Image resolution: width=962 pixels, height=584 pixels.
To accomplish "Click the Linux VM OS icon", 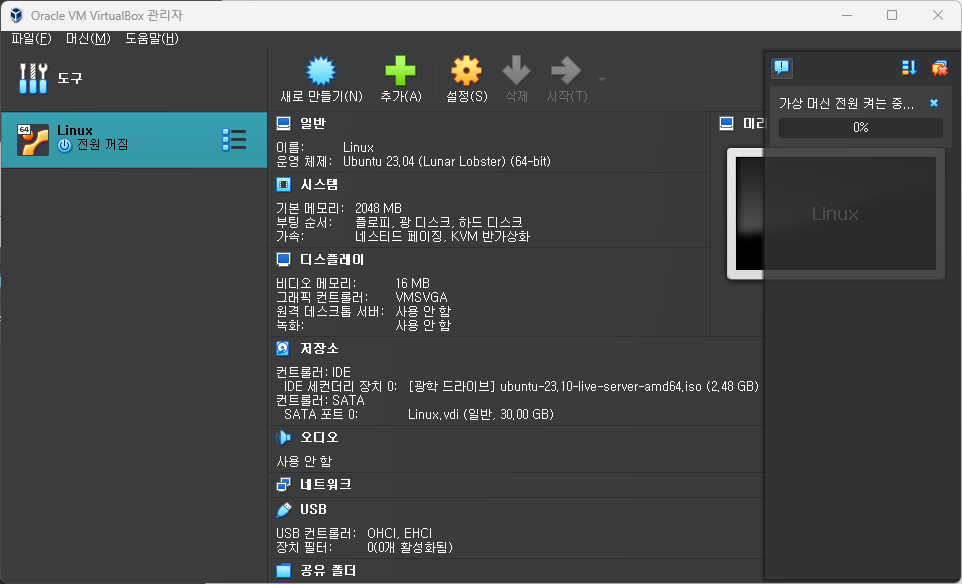I will [x=33, y=140].
